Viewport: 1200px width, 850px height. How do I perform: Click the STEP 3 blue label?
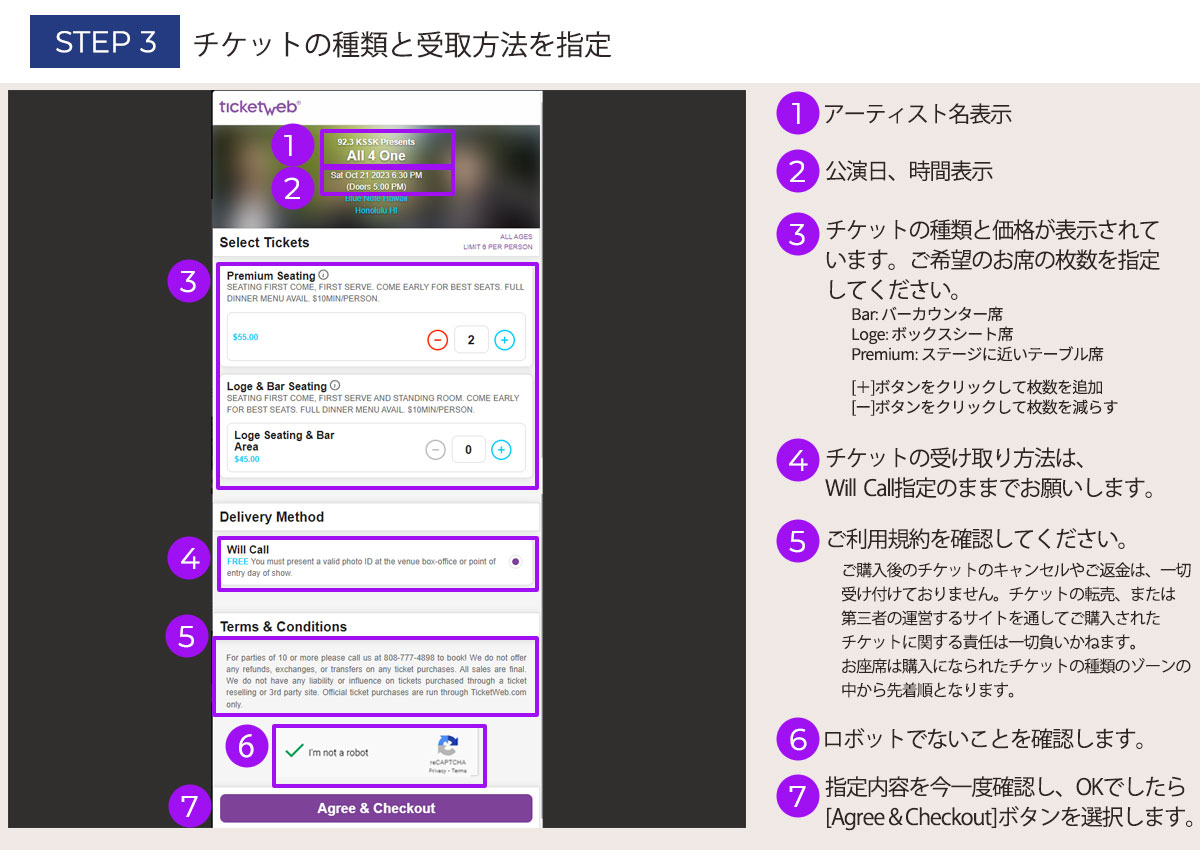[x=105, y=42]
